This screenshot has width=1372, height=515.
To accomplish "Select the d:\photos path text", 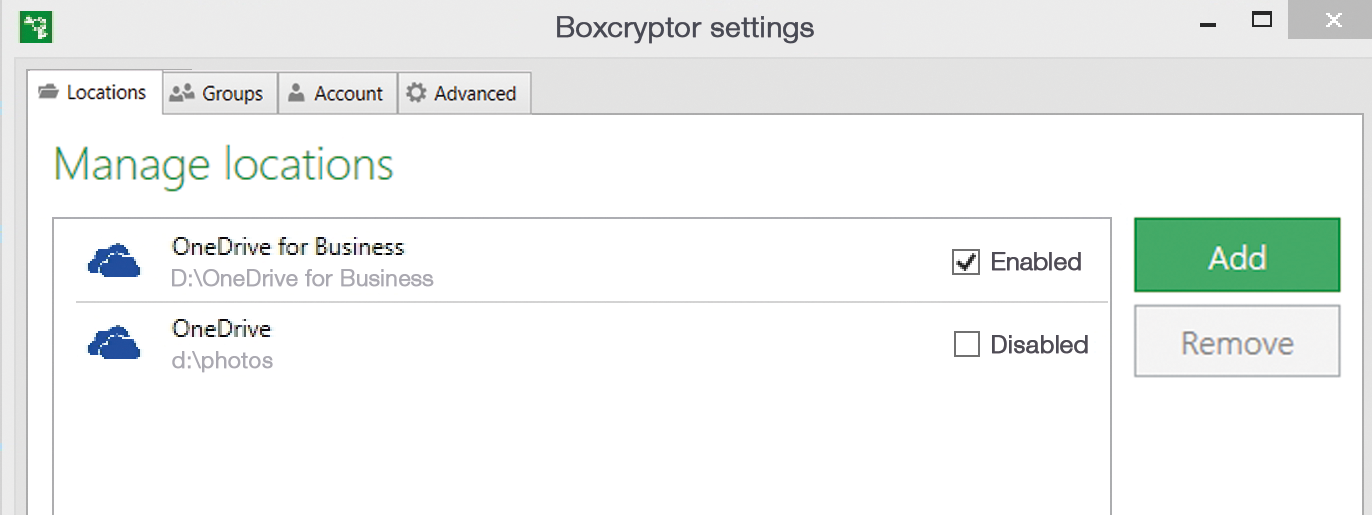I will (x=222, y=360).
